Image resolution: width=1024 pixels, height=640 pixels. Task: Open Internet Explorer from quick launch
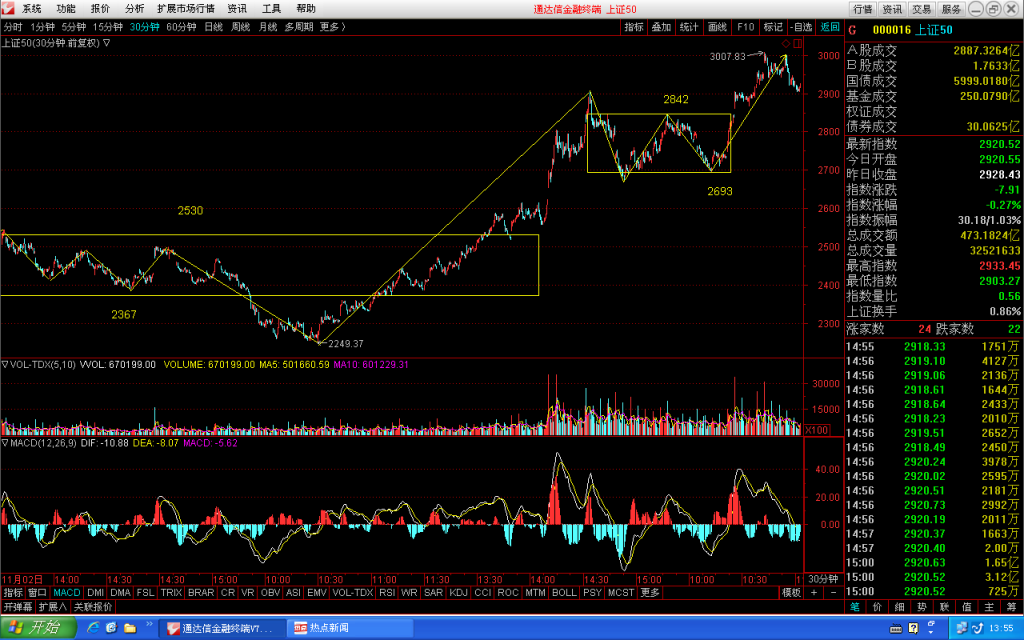point(93,628)
